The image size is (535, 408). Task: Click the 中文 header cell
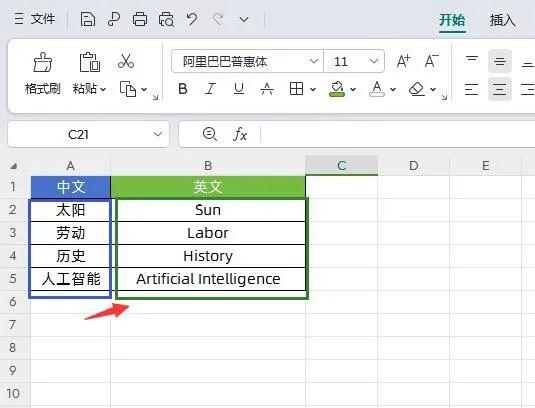(71, 187)
